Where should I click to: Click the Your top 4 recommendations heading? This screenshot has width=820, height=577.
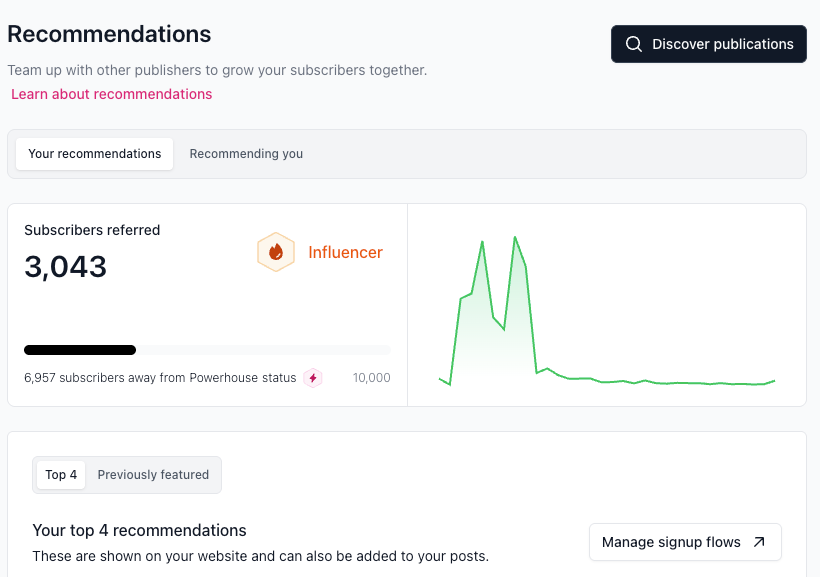click(x=139, y=530)
